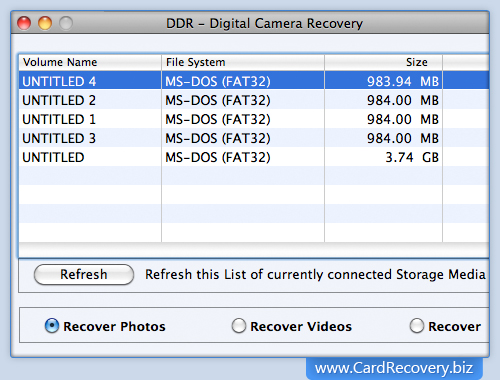Click the greyed-out zoom window button
This screenshot has height=380, width=500.
66,23
